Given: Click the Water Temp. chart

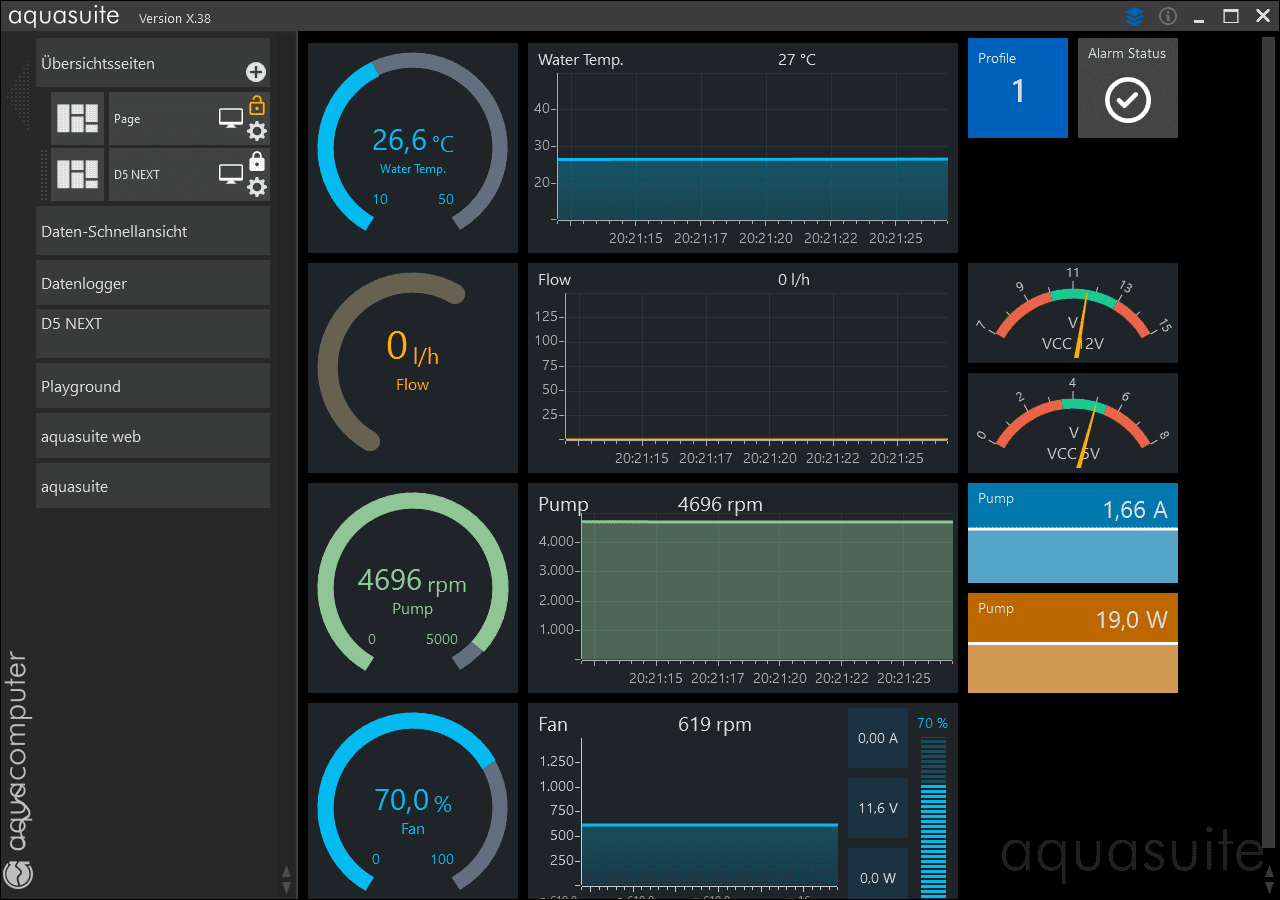Looking at the screenshot, I should click(743, 148).
